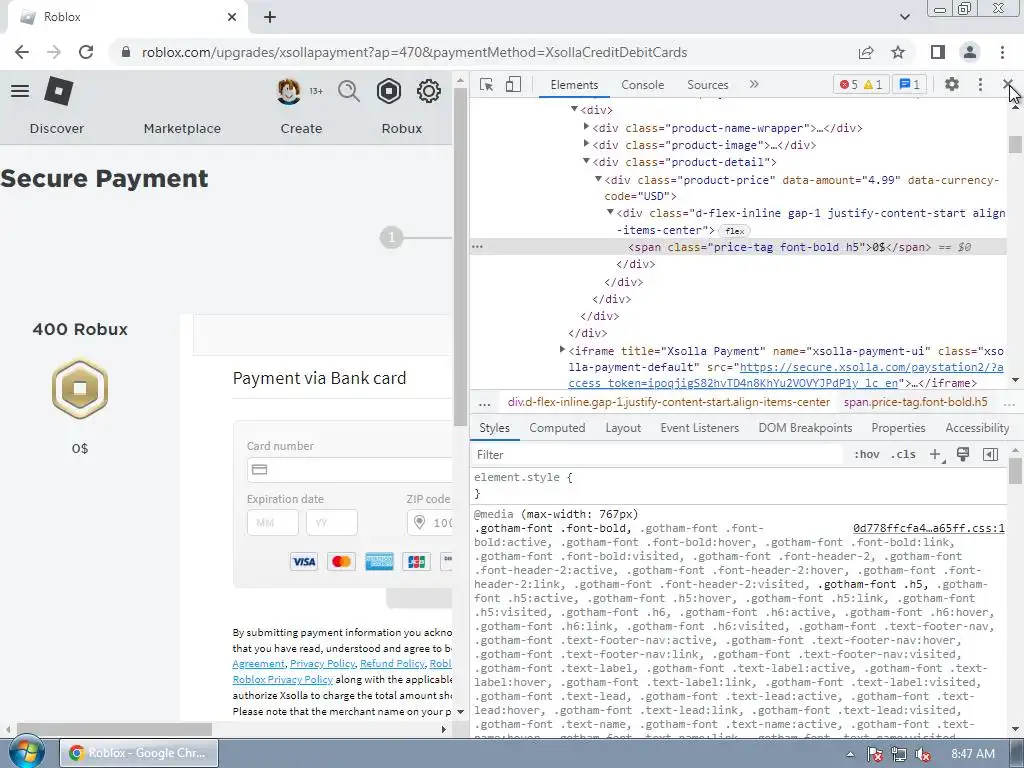Expand the product-image div node
The image size is (1024, 768).
(x=586, y=144)
